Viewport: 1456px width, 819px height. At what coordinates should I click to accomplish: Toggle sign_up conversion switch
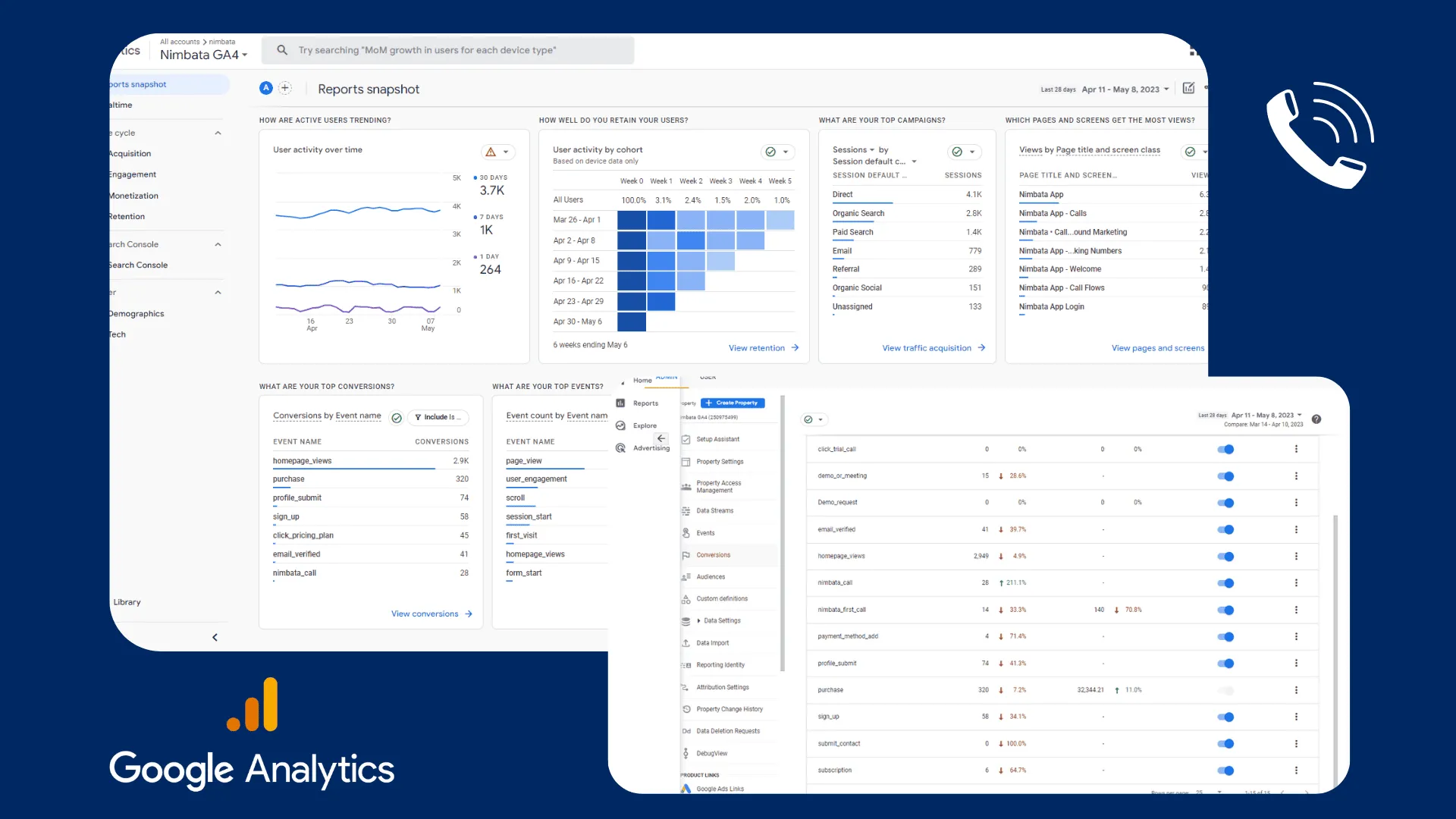tap(1225, 717)
